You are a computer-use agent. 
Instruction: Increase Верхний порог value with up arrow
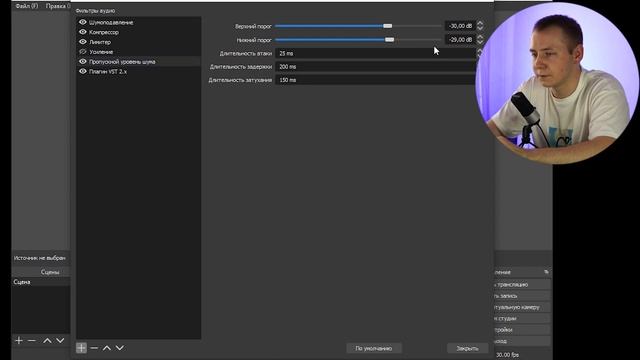point(480,23)
